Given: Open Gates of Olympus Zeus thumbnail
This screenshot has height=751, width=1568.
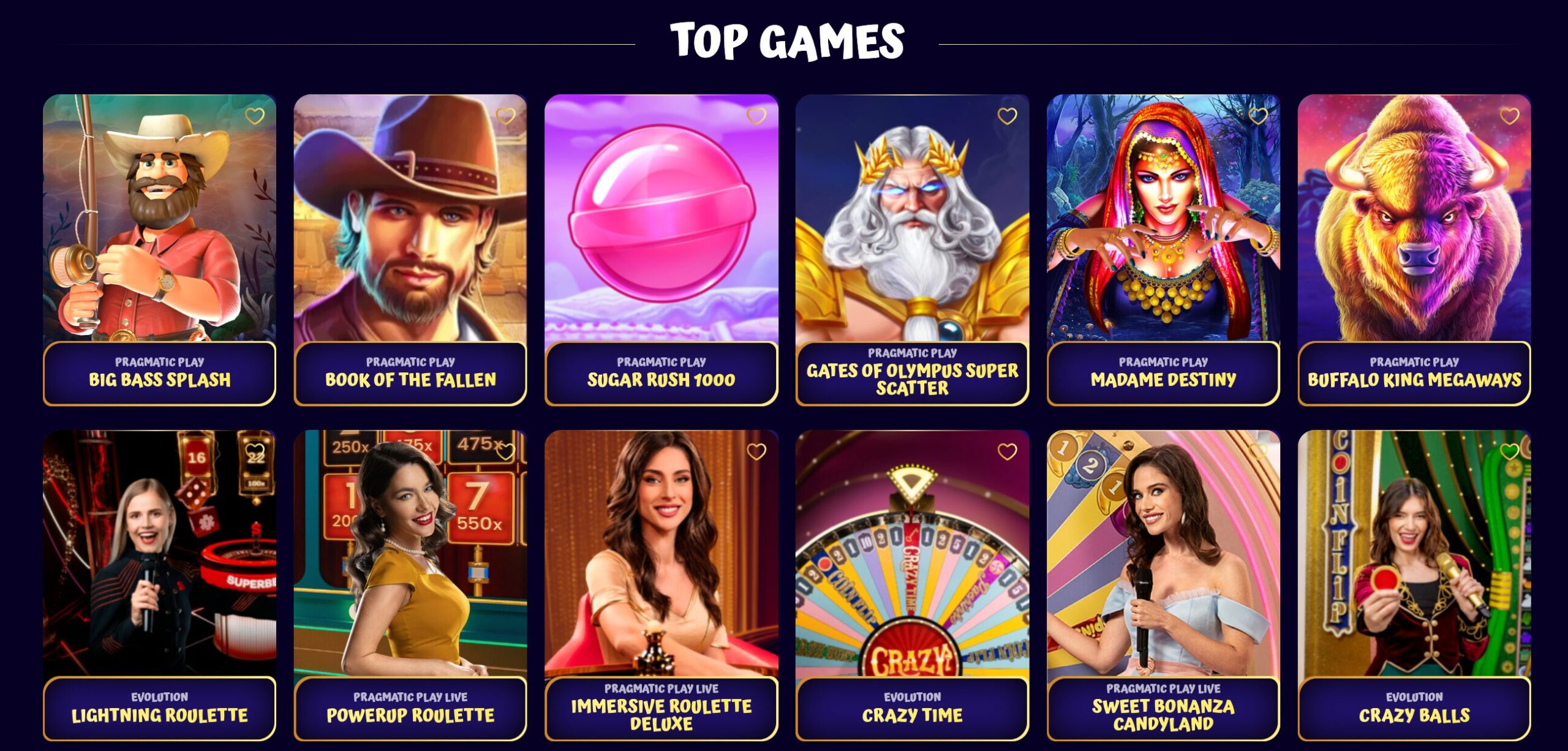Looking at the screenshot, I should point(912,217).
